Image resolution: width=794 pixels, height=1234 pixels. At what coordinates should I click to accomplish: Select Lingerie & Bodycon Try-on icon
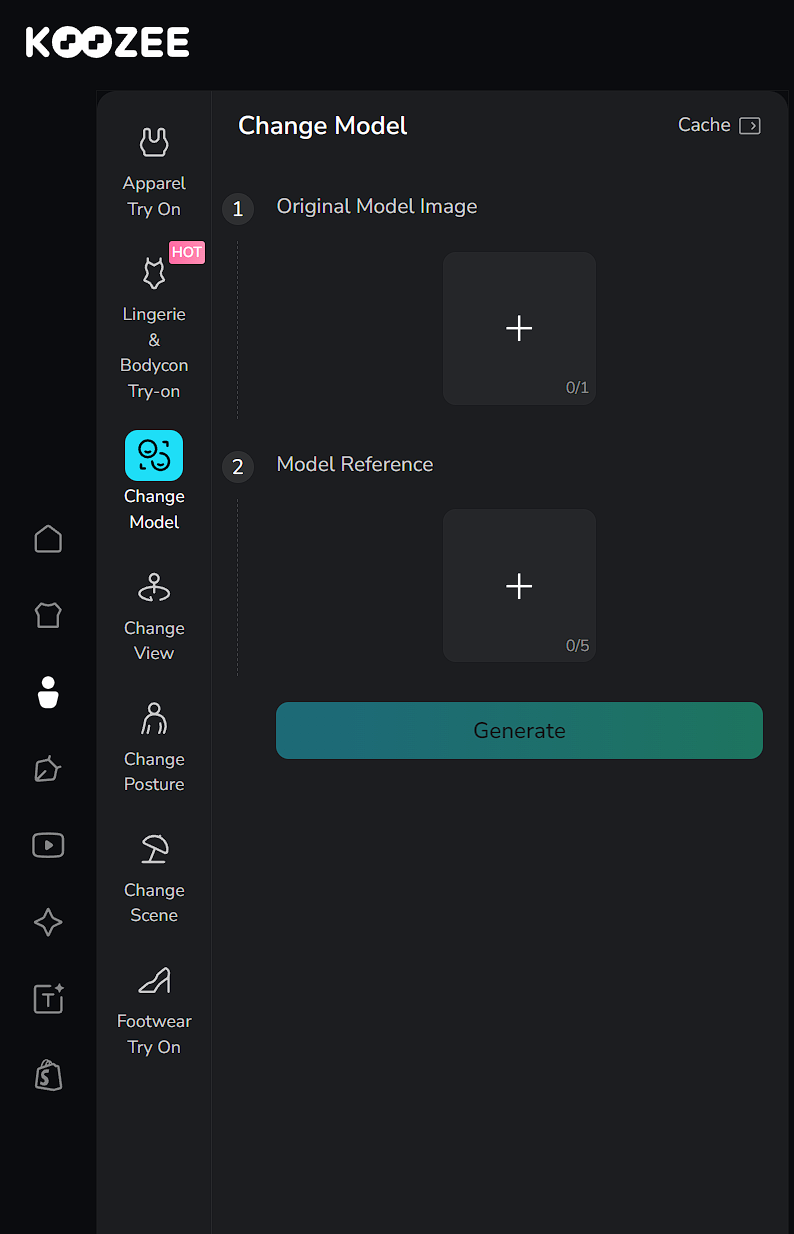point(154,273)
